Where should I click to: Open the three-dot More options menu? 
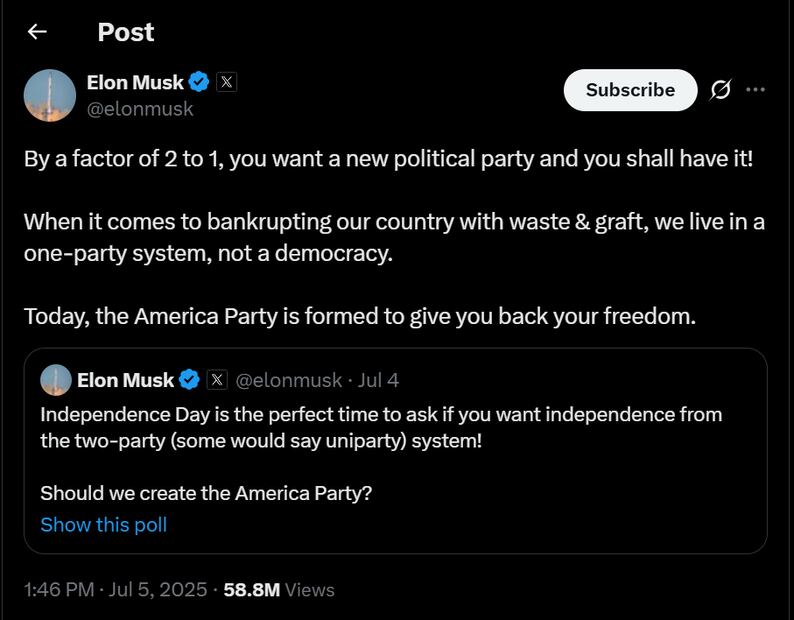[x=755, y=90]
